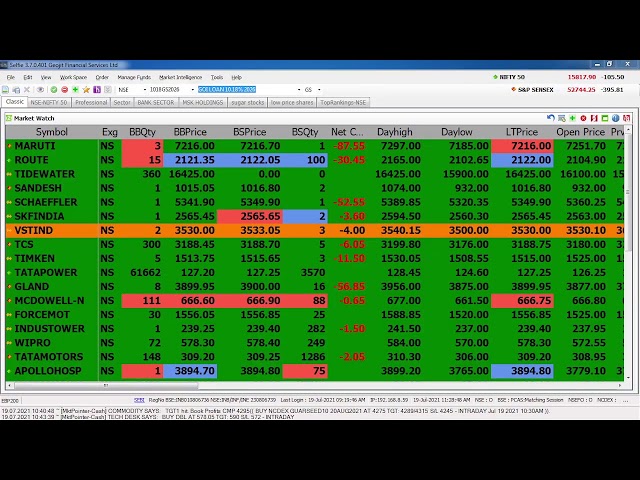Switch to the sugar stocks tab
640x480 pixels.
[248, 102]
